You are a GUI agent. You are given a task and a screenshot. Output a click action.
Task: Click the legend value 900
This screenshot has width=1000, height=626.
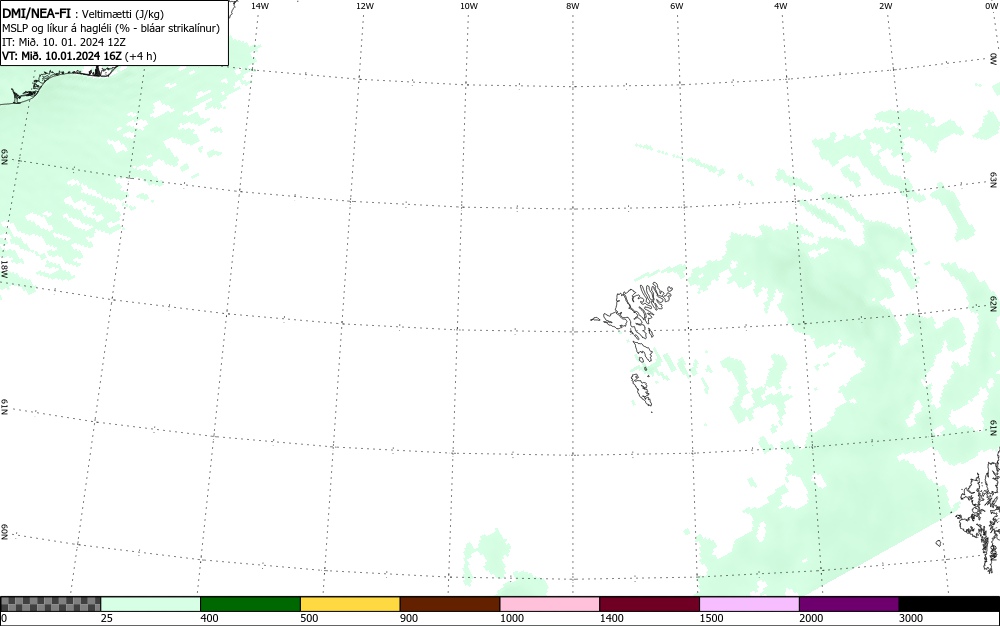[x=409, y=618]
